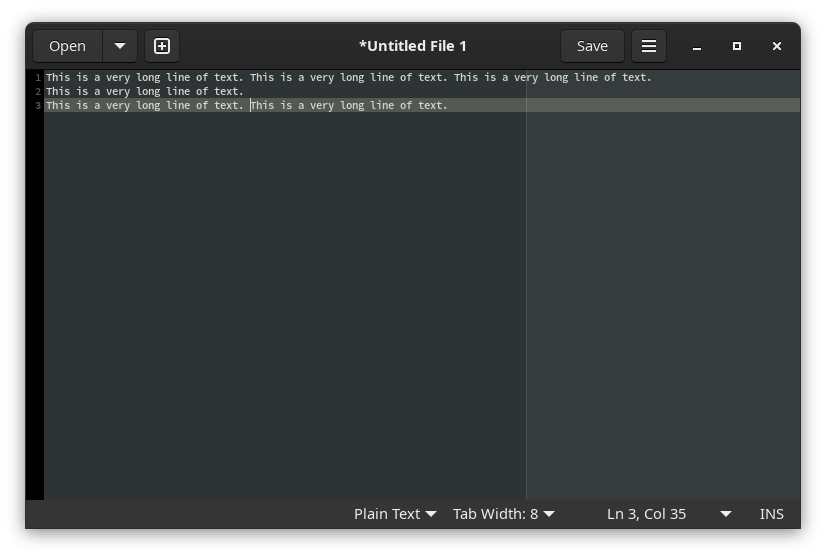Click the Open button
The width and height of the screenshot is (826, 557).
(67, 46)
